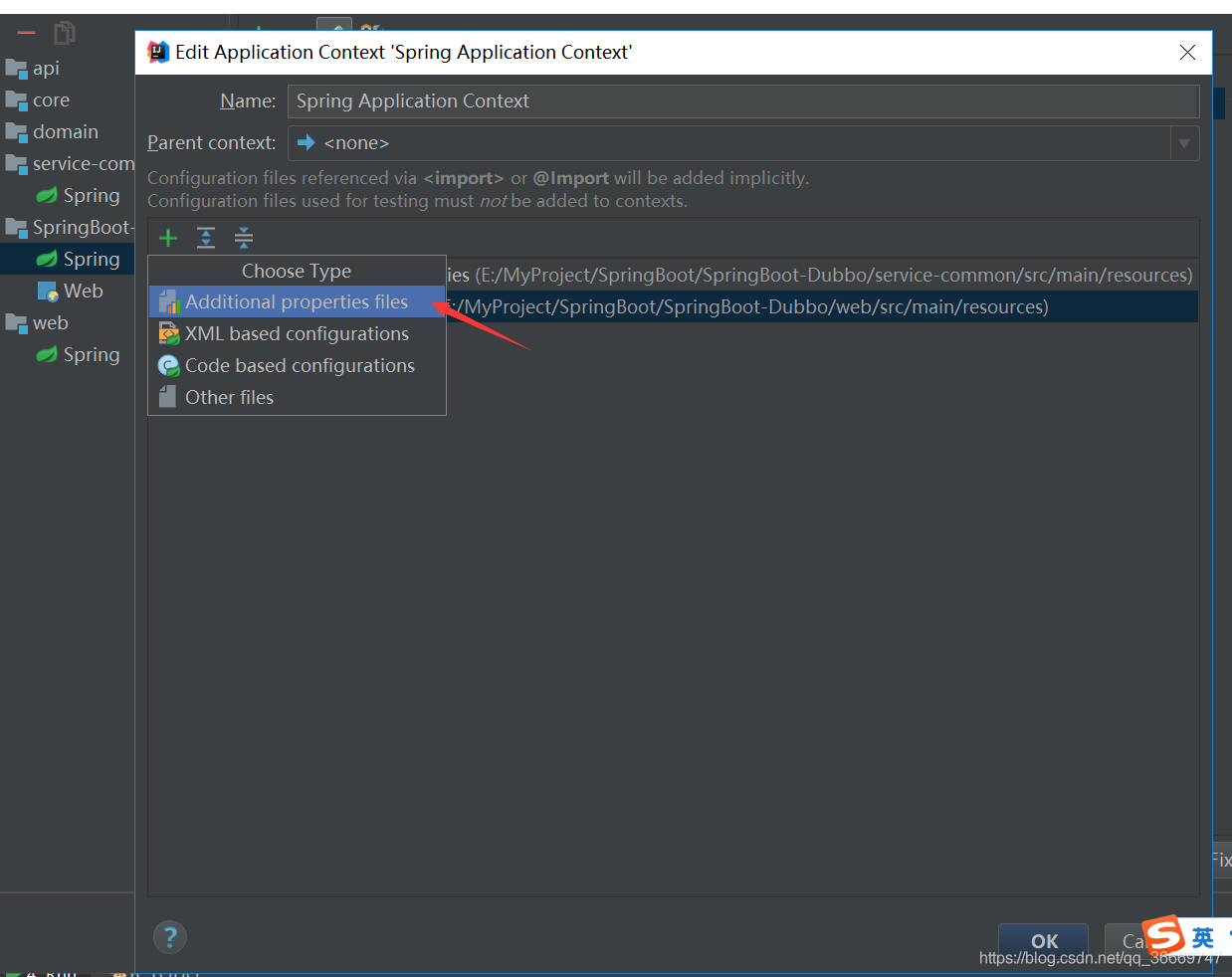This screenshot has width=1232, height=977.
Task: Choose 'Other files' in Choose Type popup
Action: (228, 397)
